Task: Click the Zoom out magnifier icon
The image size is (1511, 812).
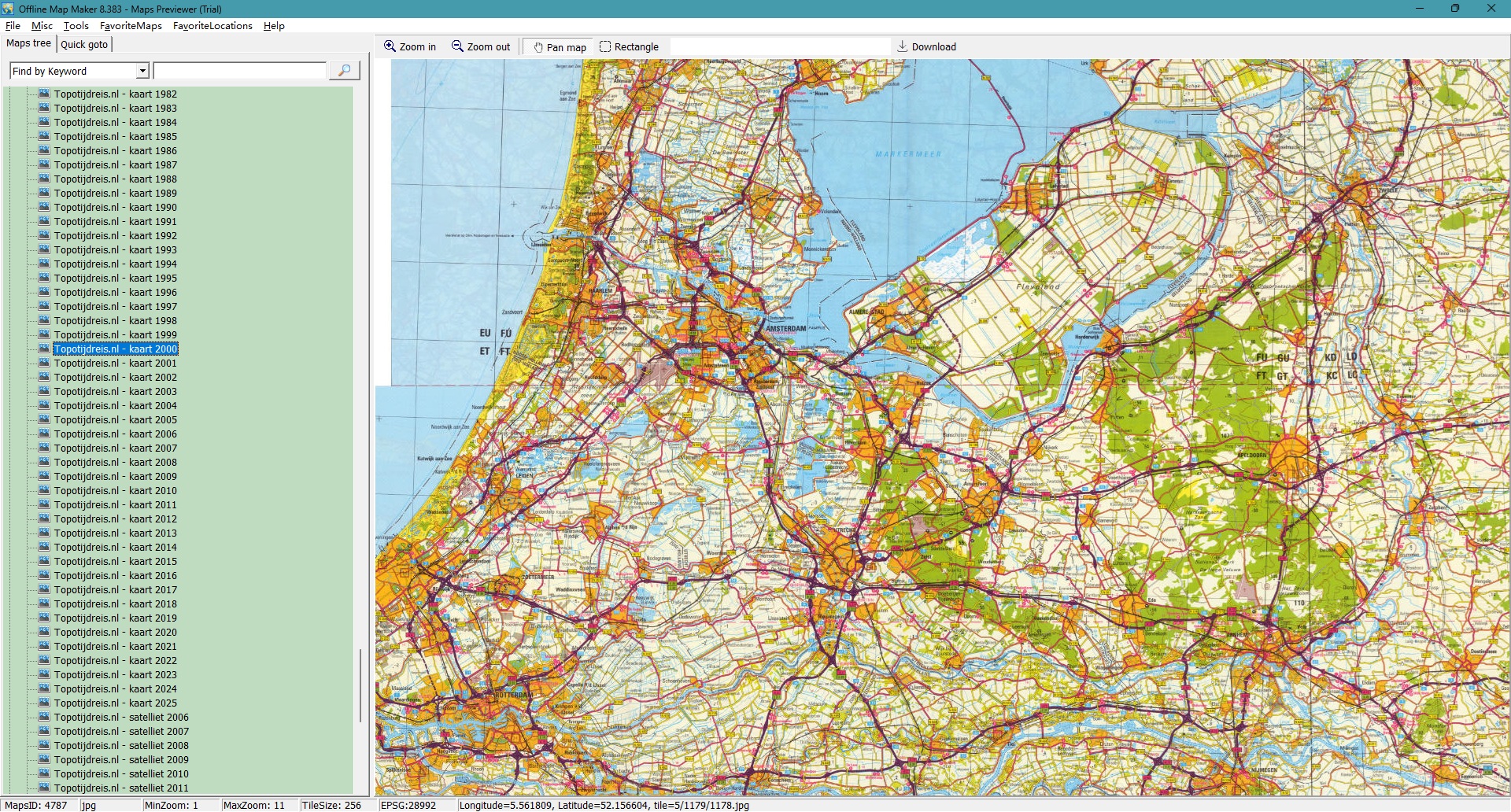Action: 457,46
